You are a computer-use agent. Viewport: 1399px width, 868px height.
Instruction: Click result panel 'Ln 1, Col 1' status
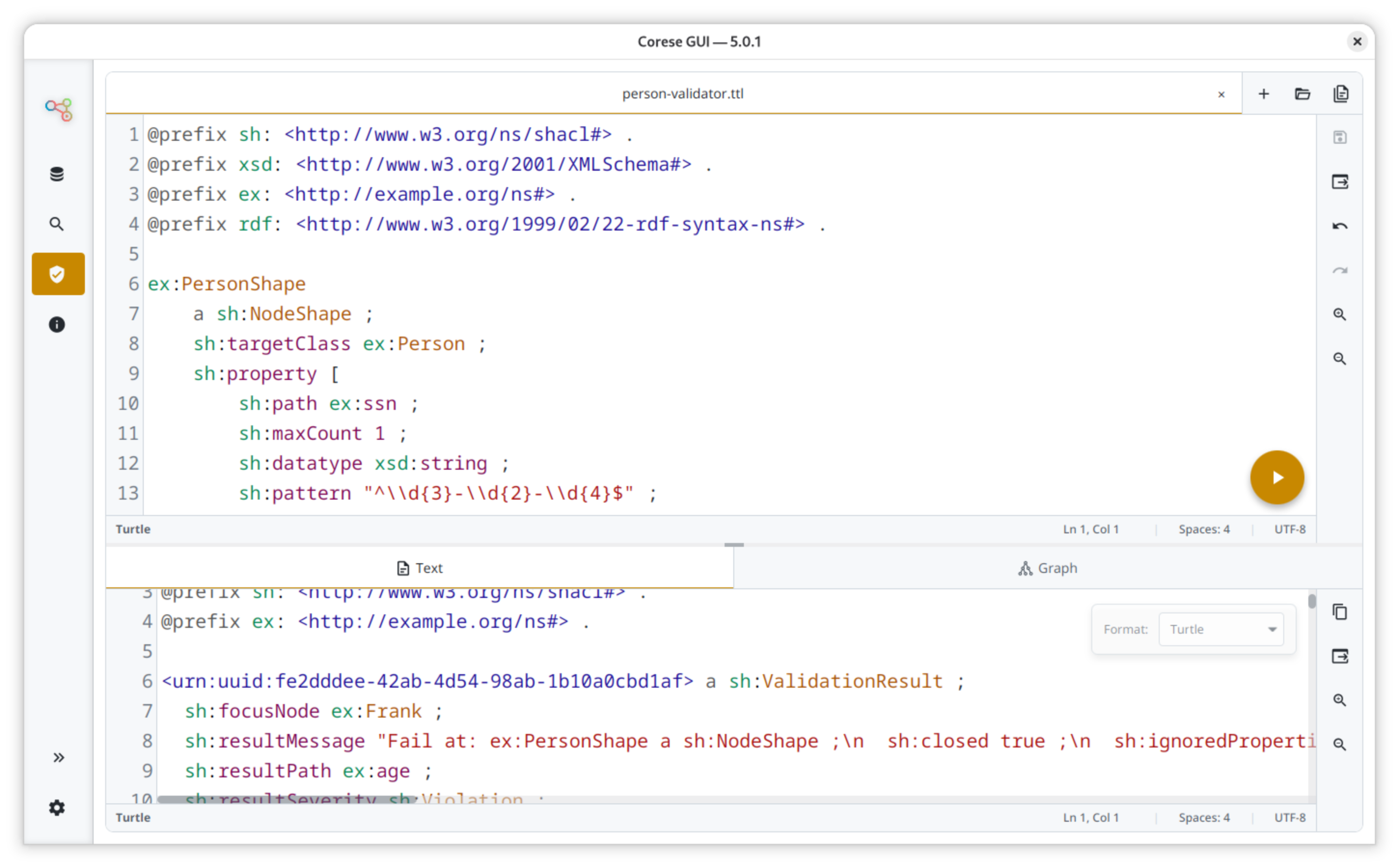(1091, 817)
